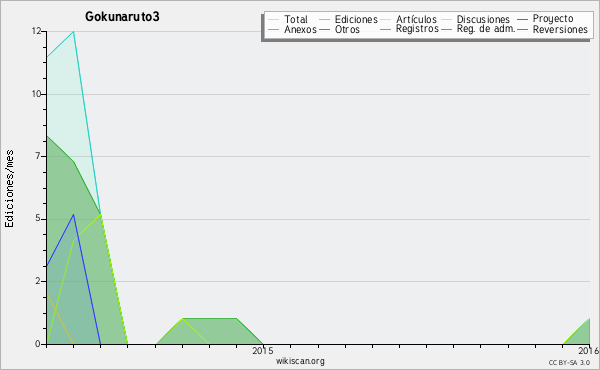Click the wikiscan.org footer text
Screen dimensions: 600x370
pyautogui.click(x=300, y=361)
